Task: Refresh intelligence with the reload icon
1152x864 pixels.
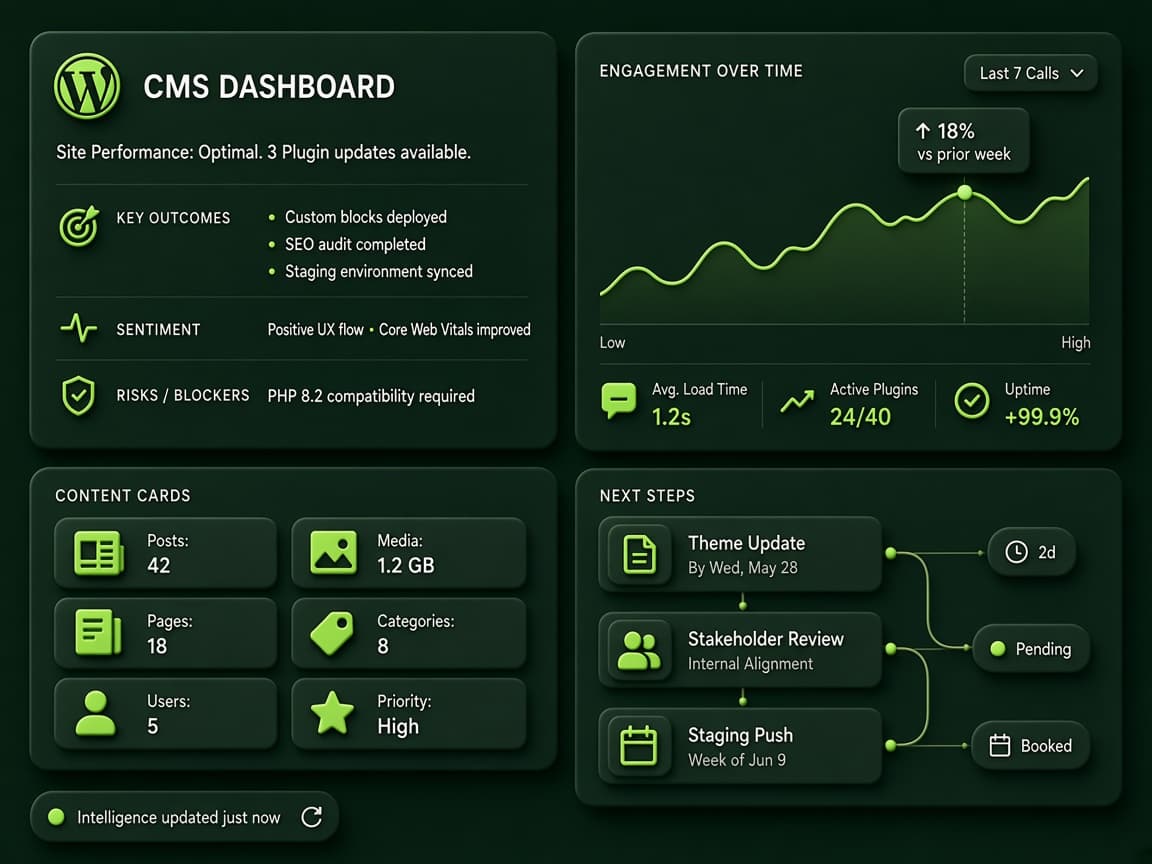Action: pos(312,817)
